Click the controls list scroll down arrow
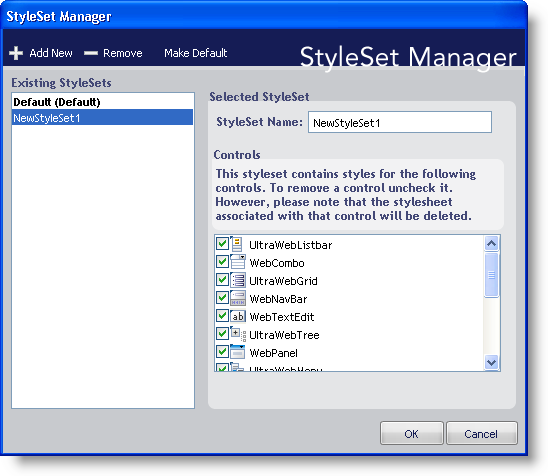This screenshot has height=476, width=548. pyautogui.click(x=492, y=362)
